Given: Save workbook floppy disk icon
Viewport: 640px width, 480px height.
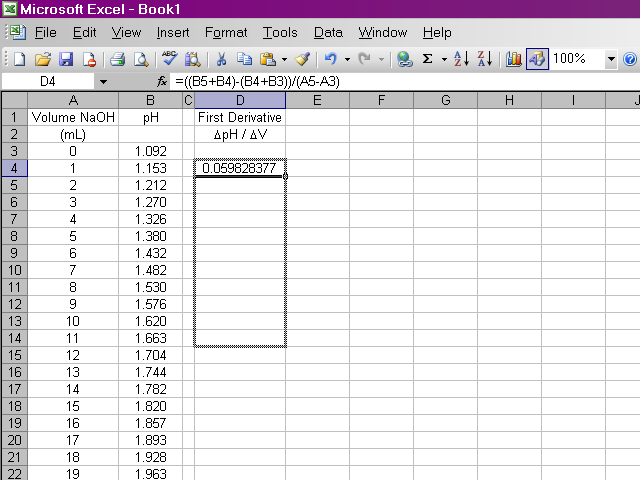Looking at the screenshot, I should pos(66,60).
